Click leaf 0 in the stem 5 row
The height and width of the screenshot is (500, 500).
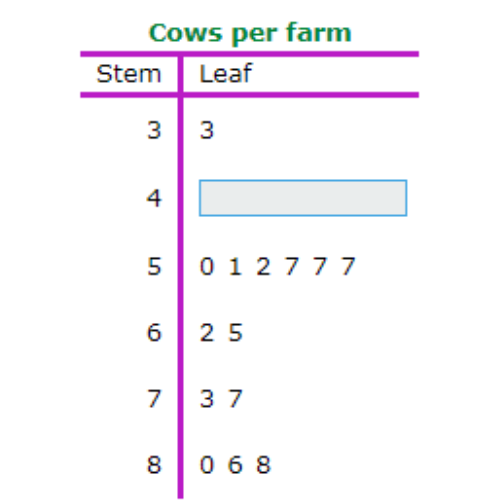pos(207,266)
